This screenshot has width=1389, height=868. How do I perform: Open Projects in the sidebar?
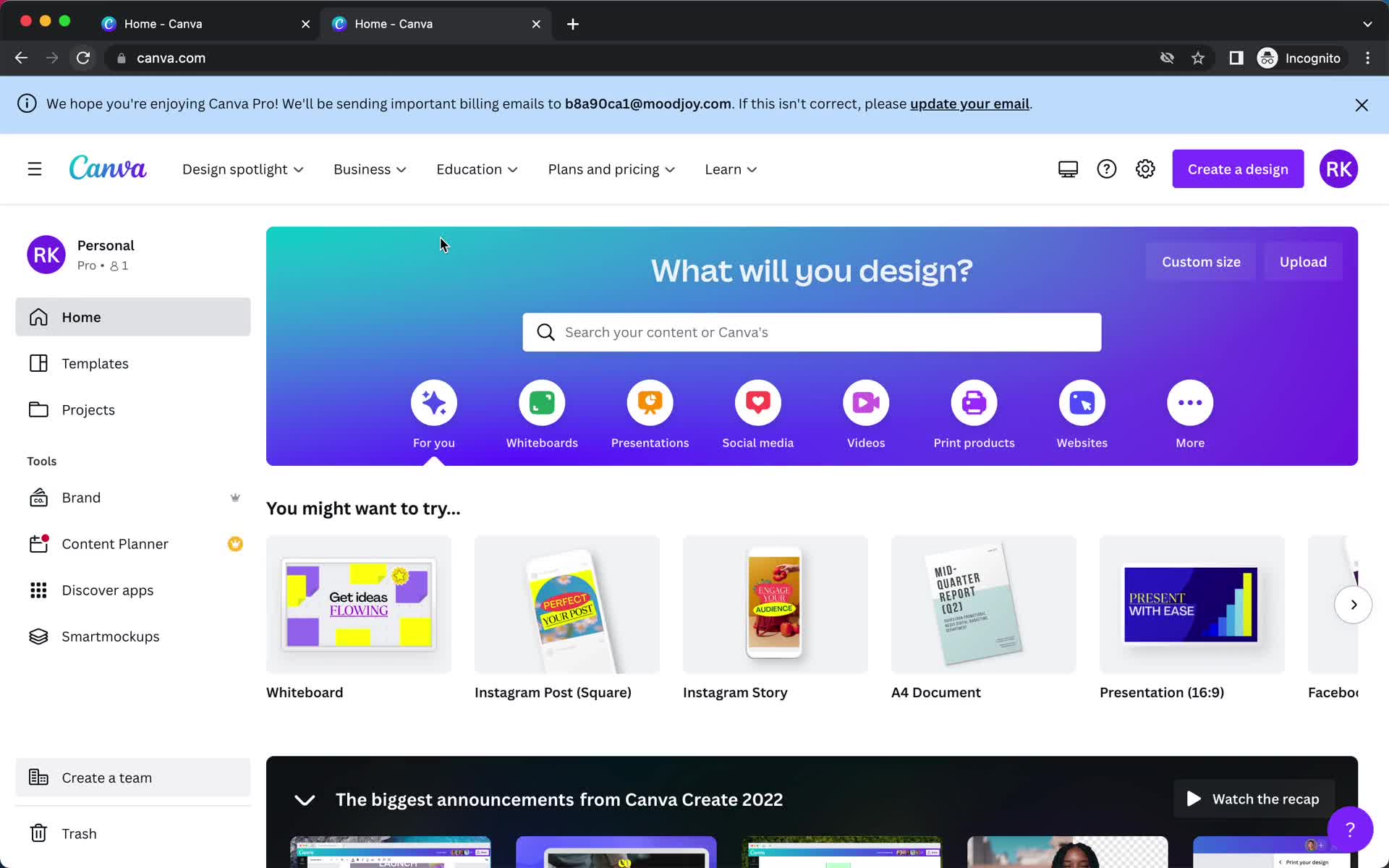pos(133,409)
